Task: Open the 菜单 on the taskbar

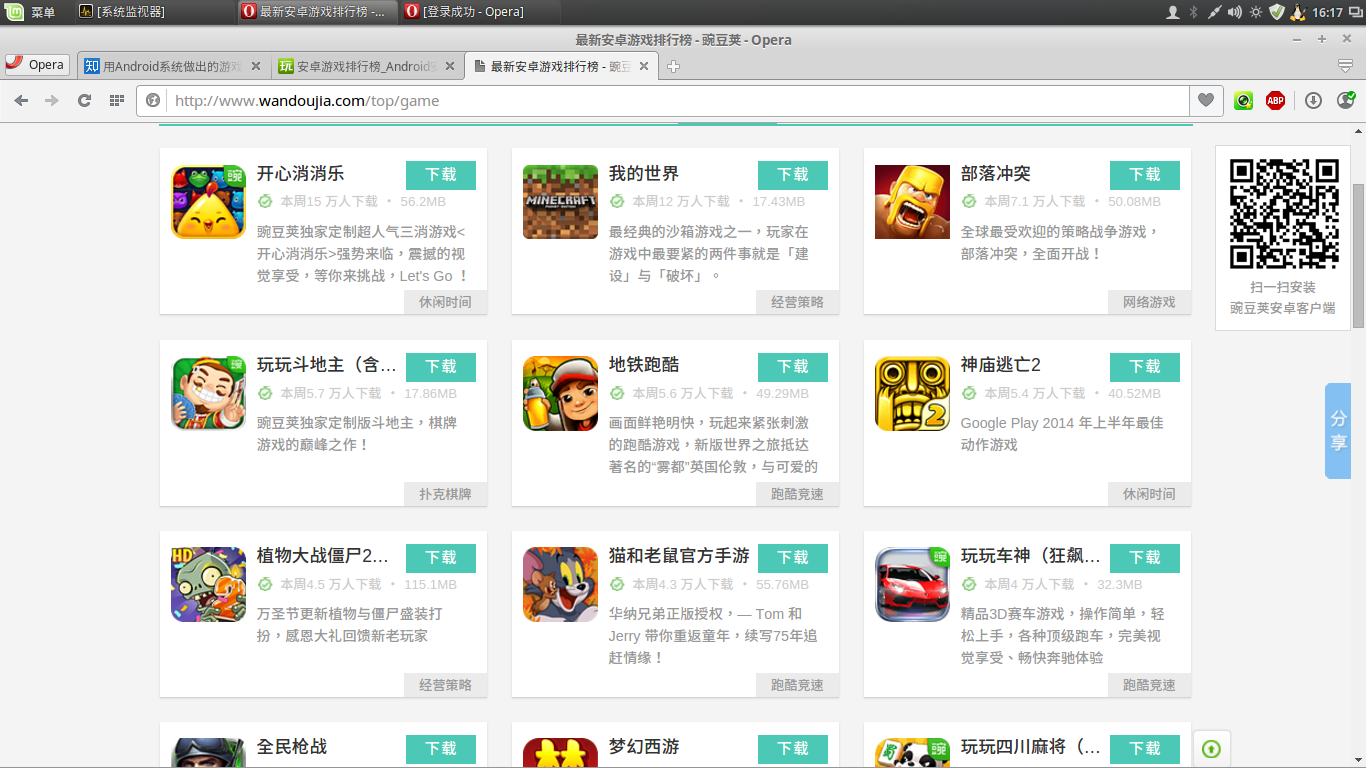Action: tap(29, 12)
